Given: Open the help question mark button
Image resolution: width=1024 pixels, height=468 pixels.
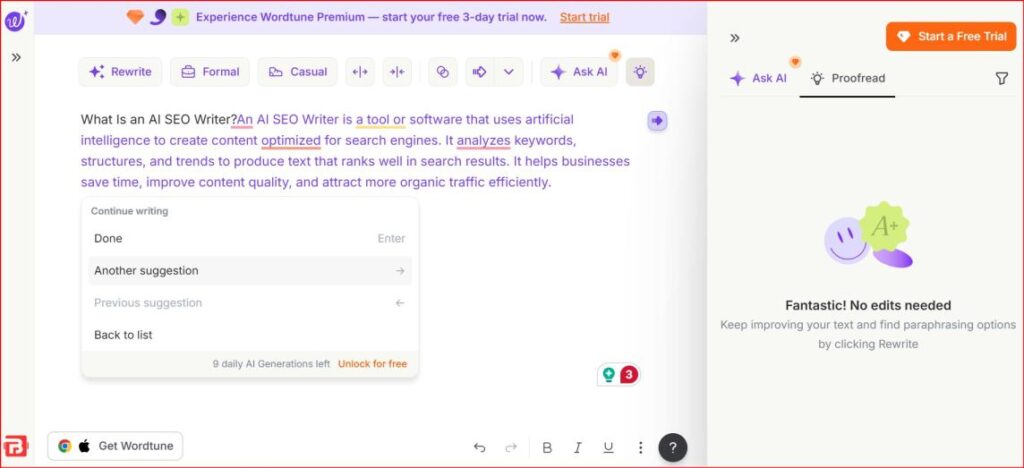Looking at the screenshot, I should 673,448.
